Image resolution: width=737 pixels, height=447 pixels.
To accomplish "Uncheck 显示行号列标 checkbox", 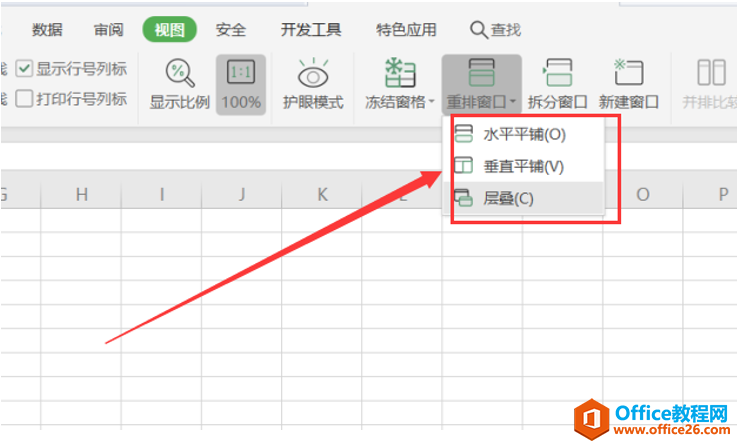I will point(24,69).
